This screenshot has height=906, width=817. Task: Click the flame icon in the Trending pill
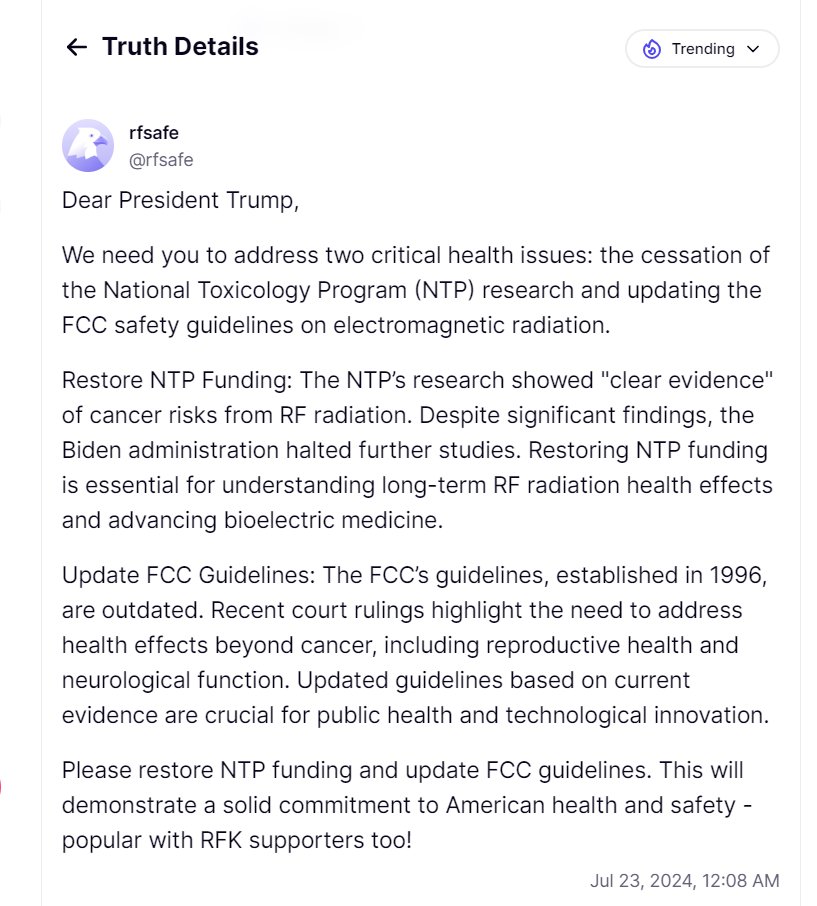(652, 49)
